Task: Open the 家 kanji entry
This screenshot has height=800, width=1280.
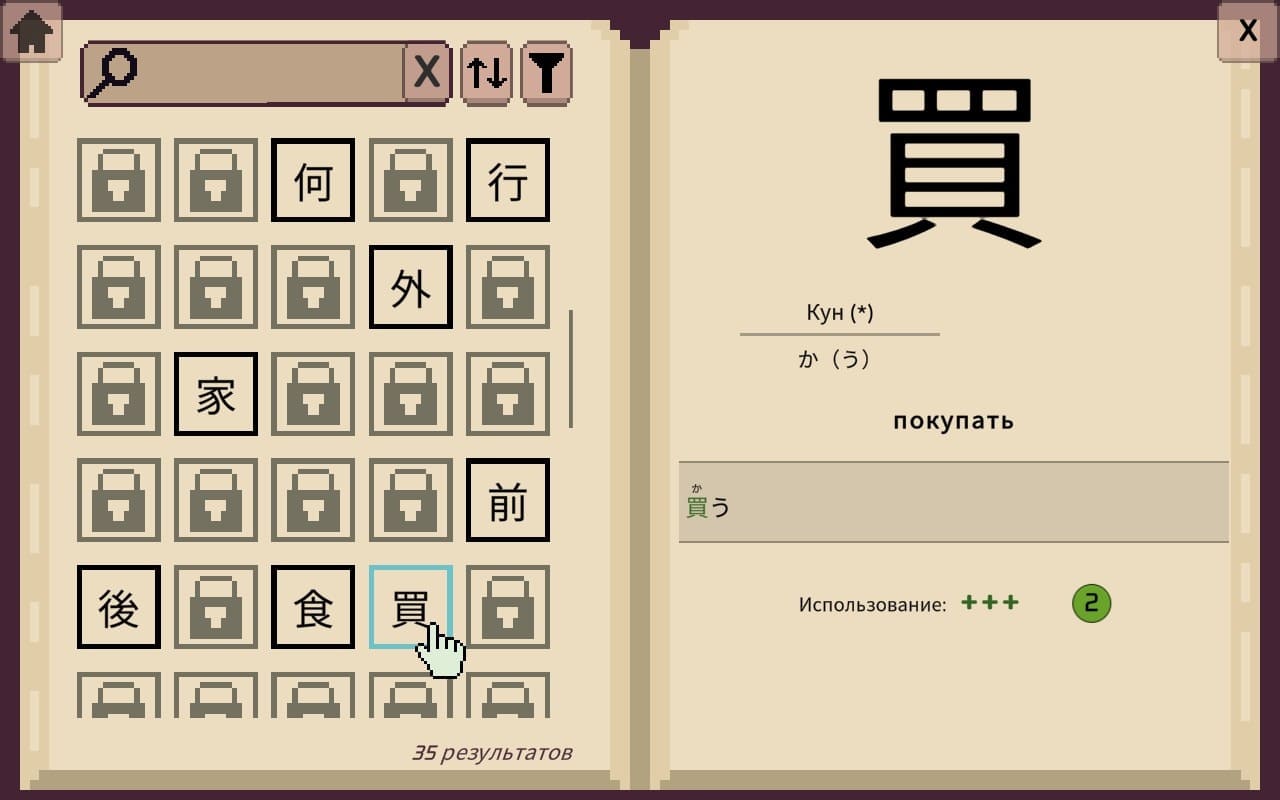Action: pyautogui.click(x=216, y=394)
